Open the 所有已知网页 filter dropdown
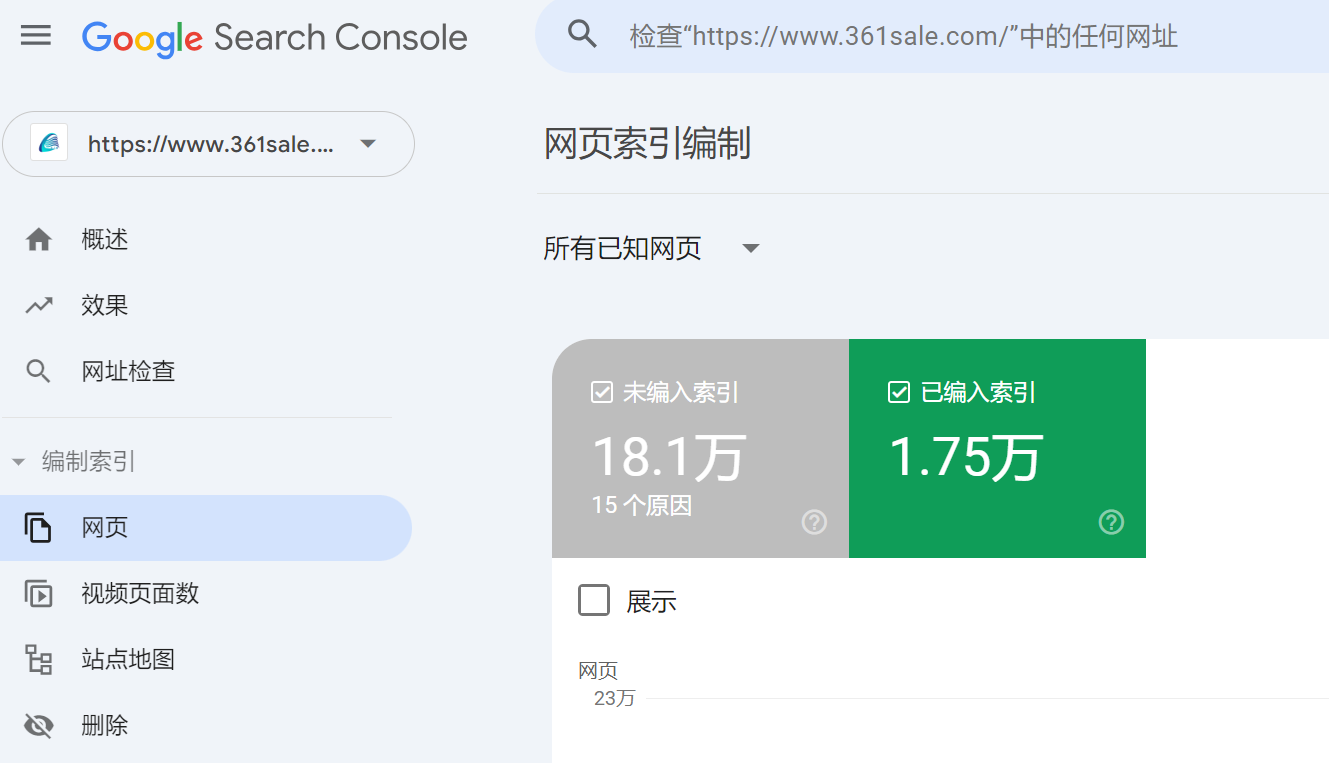 tap(750, 247)
